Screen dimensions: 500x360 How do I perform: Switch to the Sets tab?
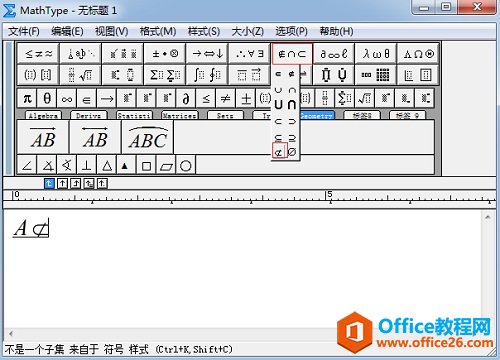coord(225,115)
